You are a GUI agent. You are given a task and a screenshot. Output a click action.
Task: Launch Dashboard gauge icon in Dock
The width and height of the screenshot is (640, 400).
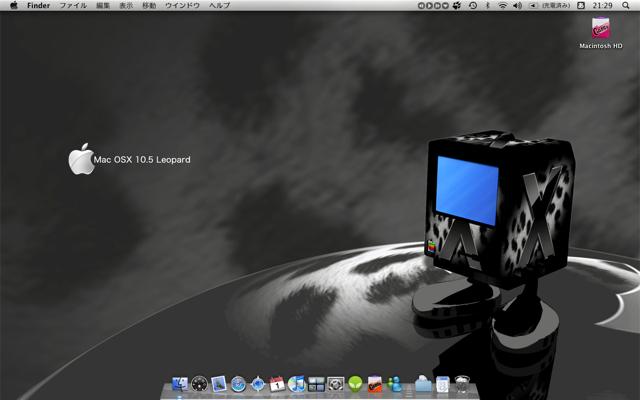click(x=200, y=384)
